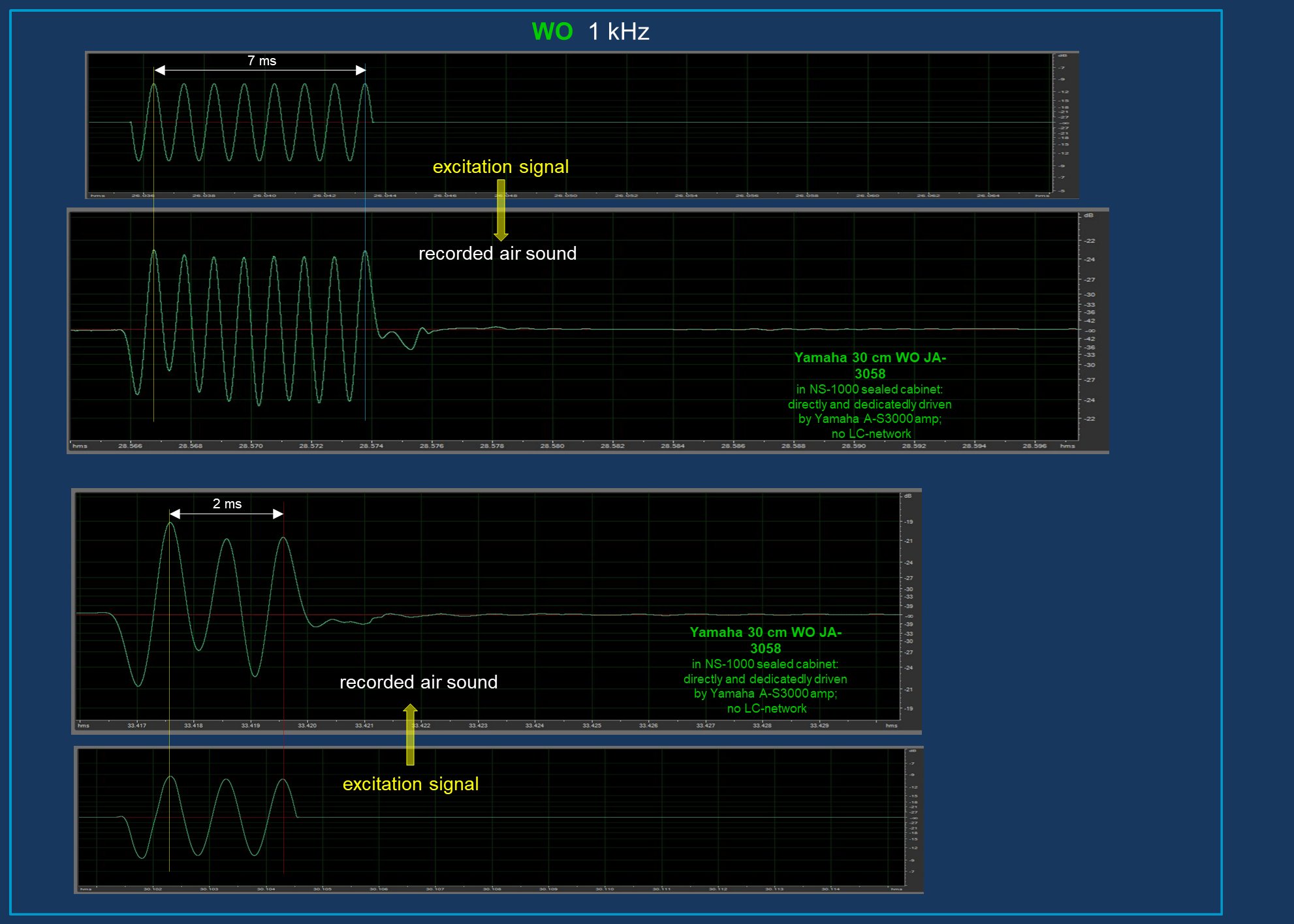Viewport: 1294px width, 924px height.
Task: Click the upper "excitation signal" yellow label
Action: pyautogui.click(x=501, y=166)
